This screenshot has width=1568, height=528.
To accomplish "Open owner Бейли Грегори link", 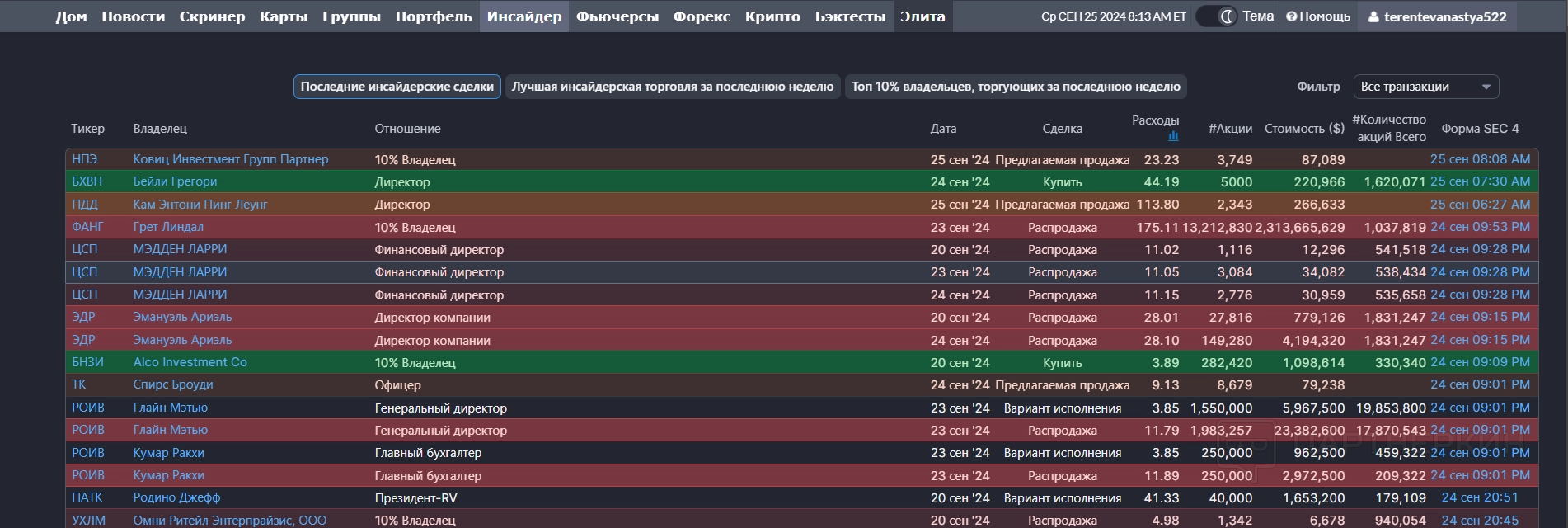I will pyautogui.click(x=175, y=181).
